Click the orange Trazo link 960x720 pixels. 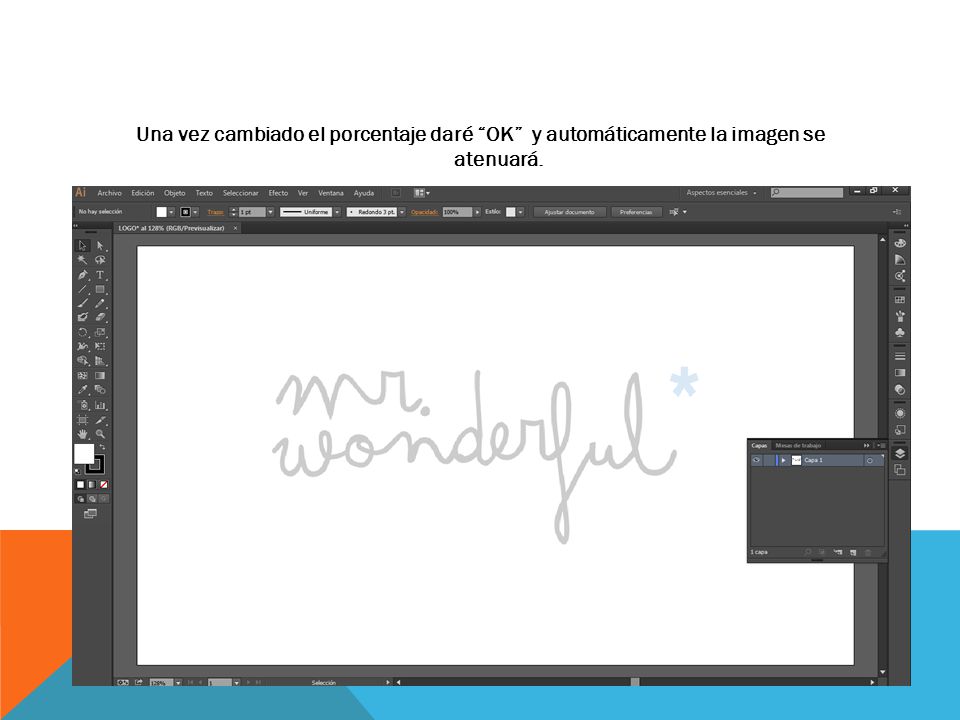(216, 212)
